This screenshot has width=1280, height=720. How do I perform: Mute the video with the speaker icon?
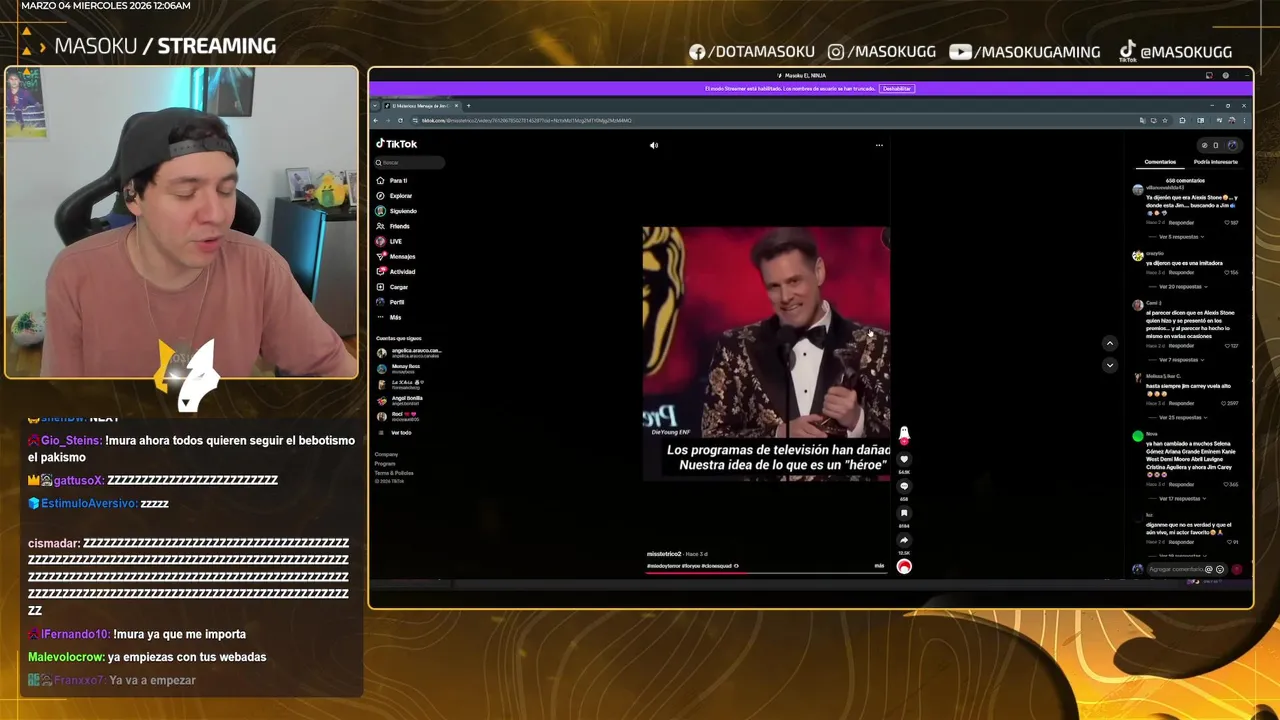(654, 145)
